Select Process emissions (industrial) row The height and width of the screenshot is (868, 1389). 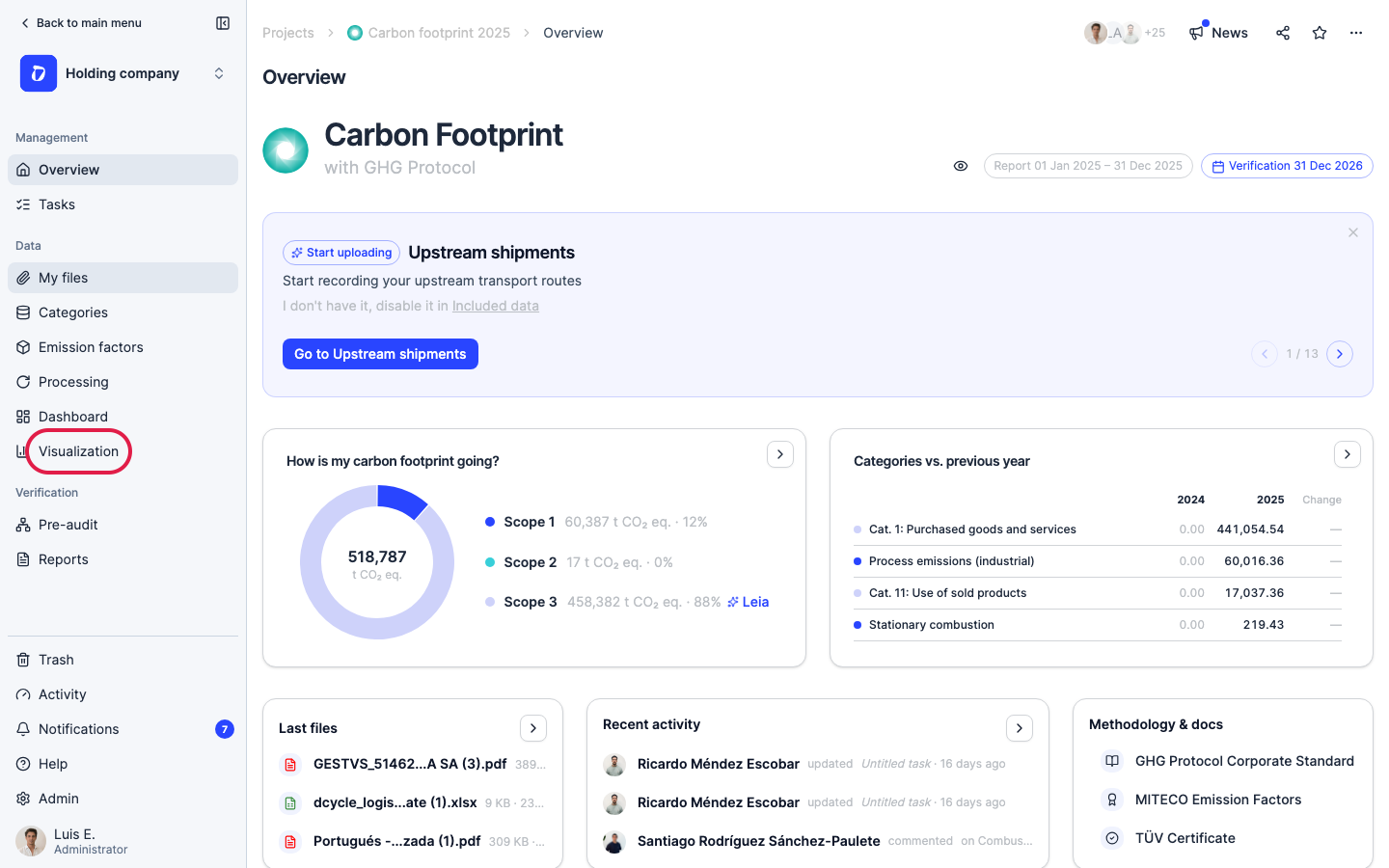point(1098,561)
